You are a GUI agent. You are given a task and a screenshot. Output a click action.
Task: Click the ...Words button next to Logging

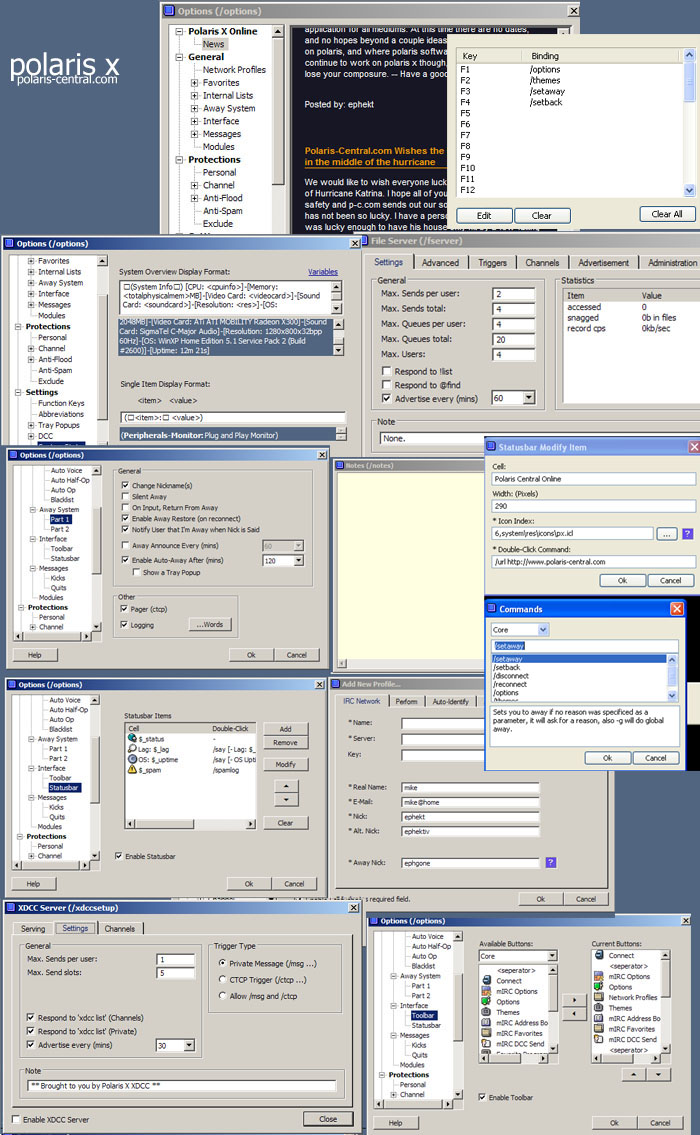pyautogui.click(x=209, y=624)
